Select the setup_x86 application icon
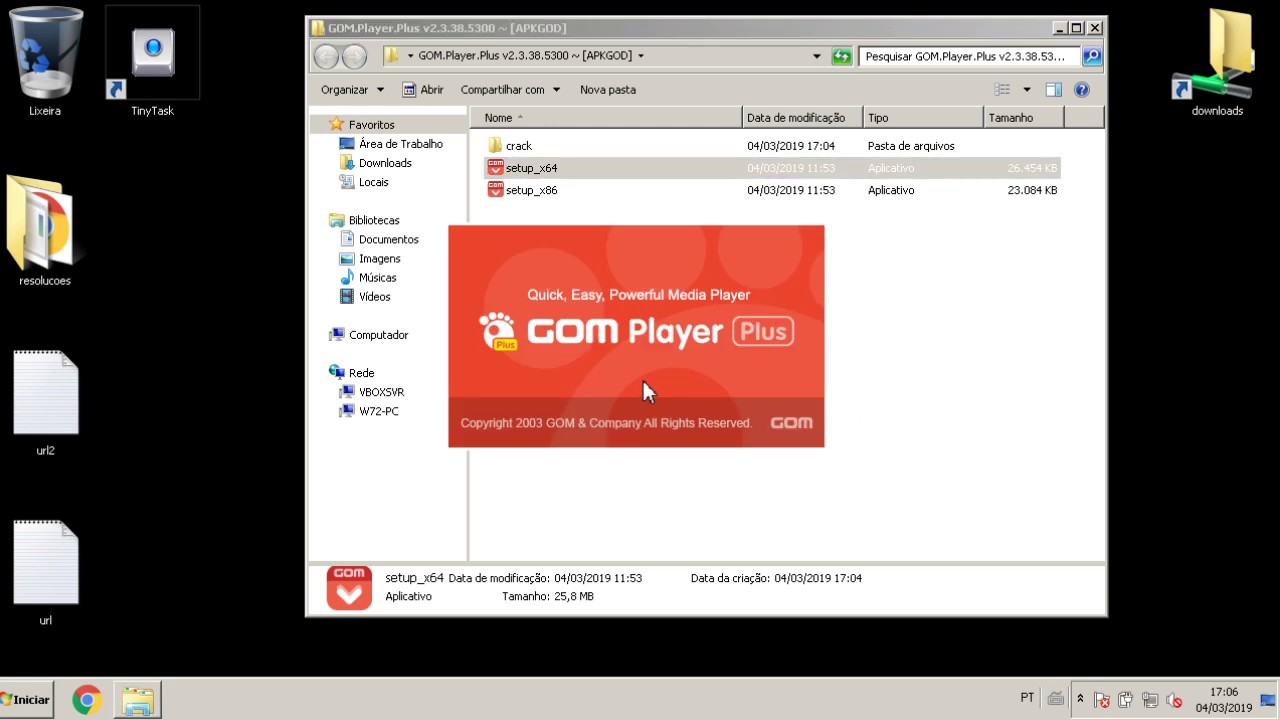 [495, 190]
